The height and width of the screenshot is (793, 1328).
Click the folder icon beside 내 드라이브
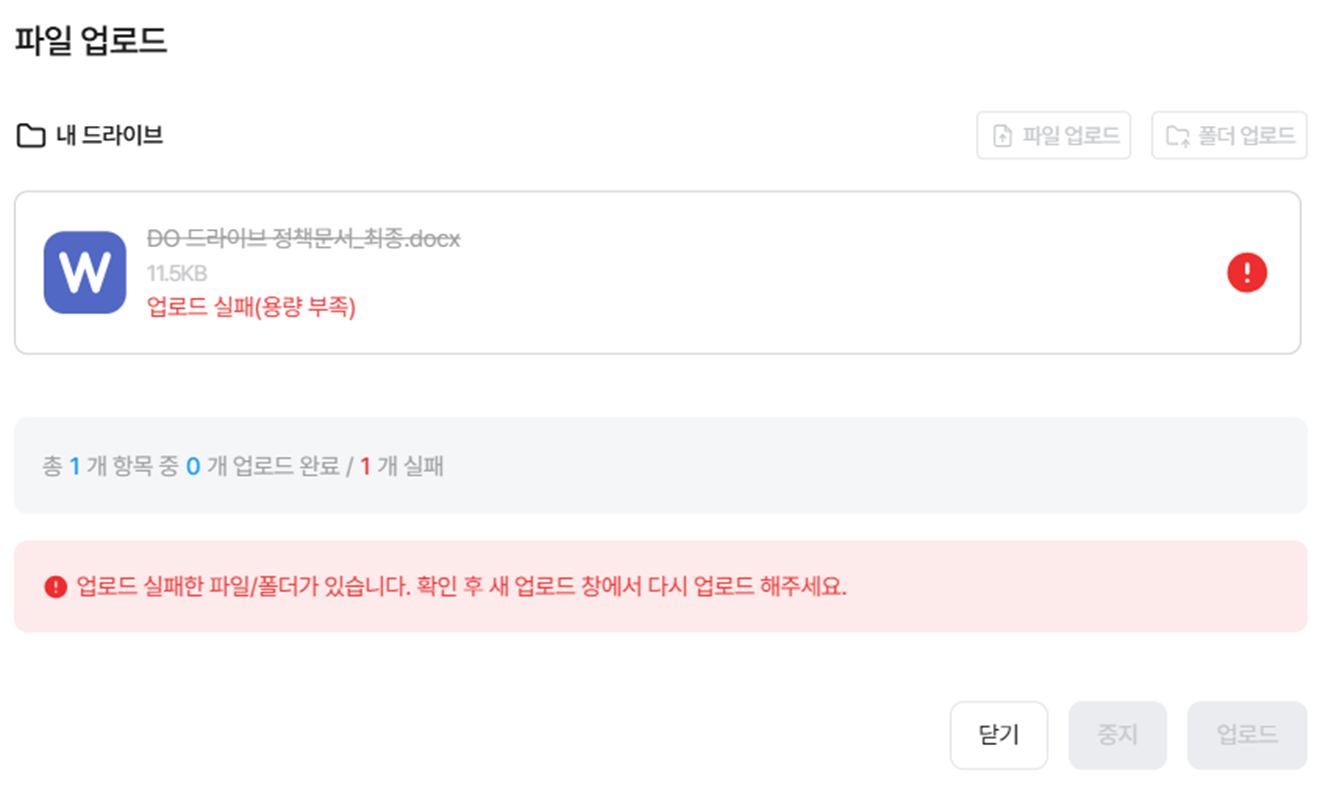31,136
